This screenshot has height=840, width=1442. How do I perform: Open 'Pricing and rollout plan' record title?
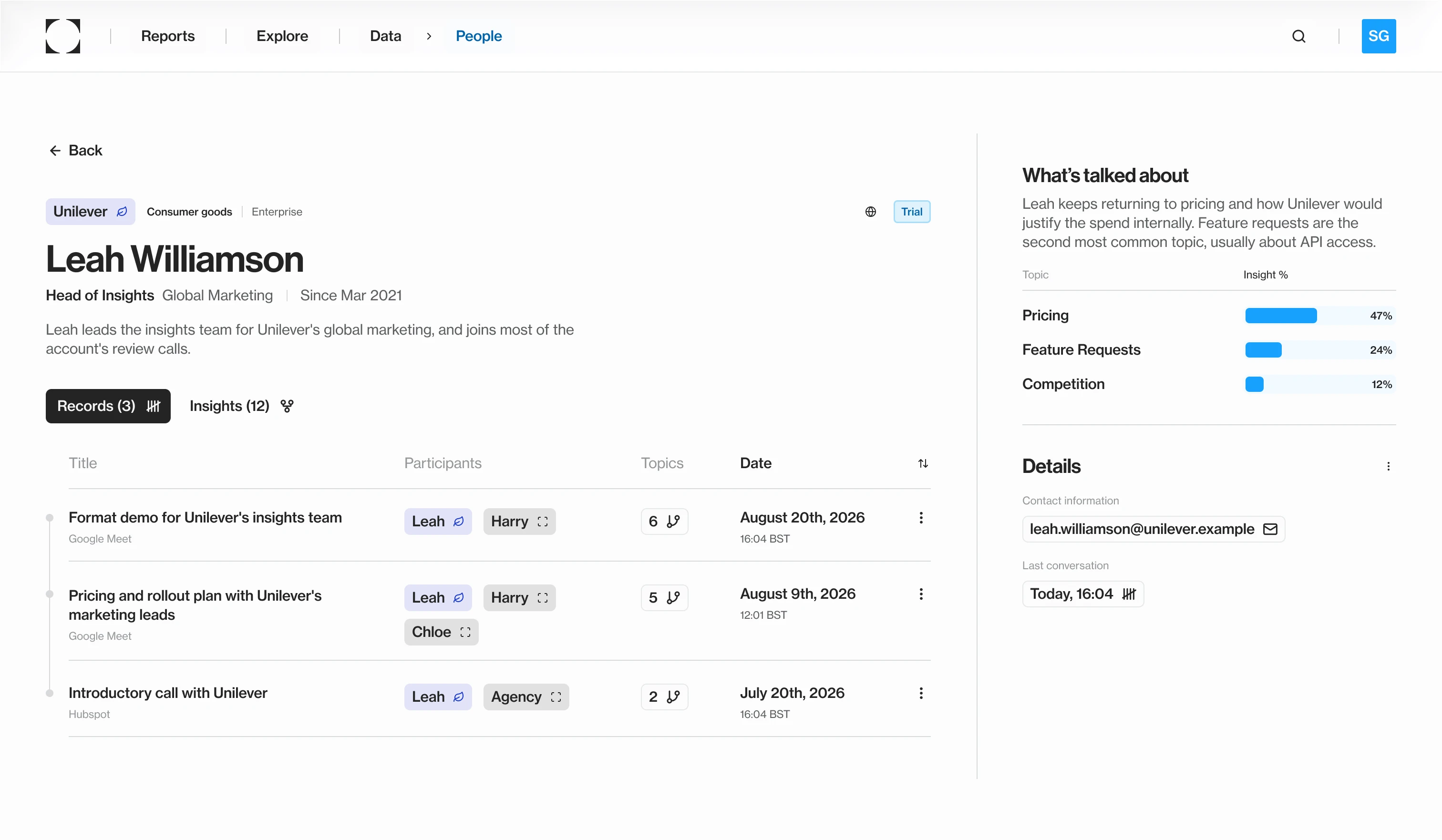(195, 605)
